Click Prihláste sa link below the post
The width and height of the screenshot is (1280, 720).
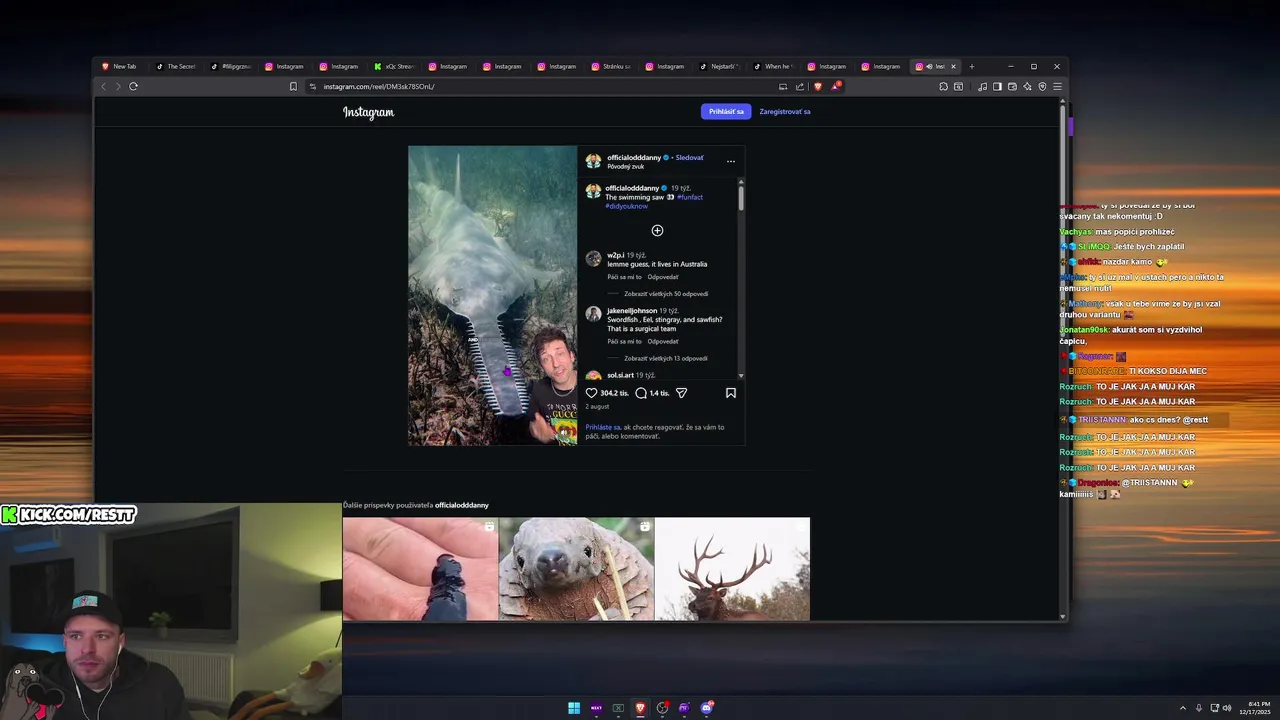click(x=603, y=427)
